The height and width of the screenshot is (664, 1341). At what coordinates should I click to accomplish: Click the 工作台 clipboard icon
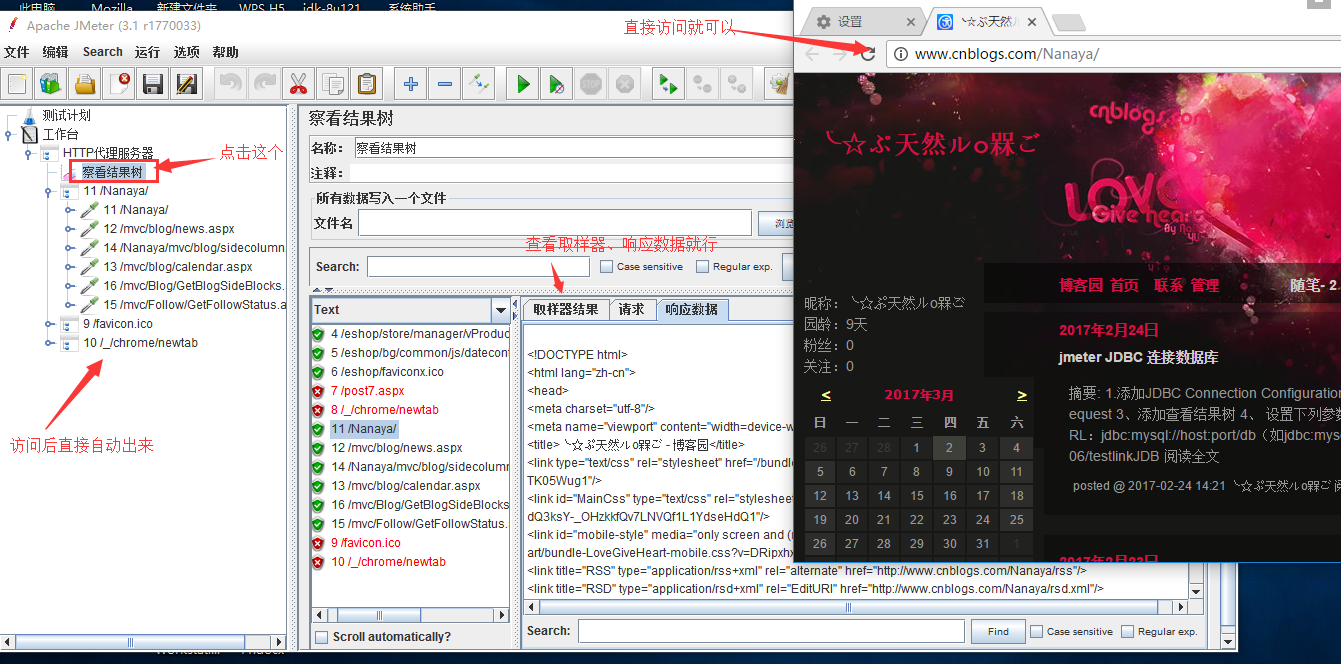[x=29, y=134]
